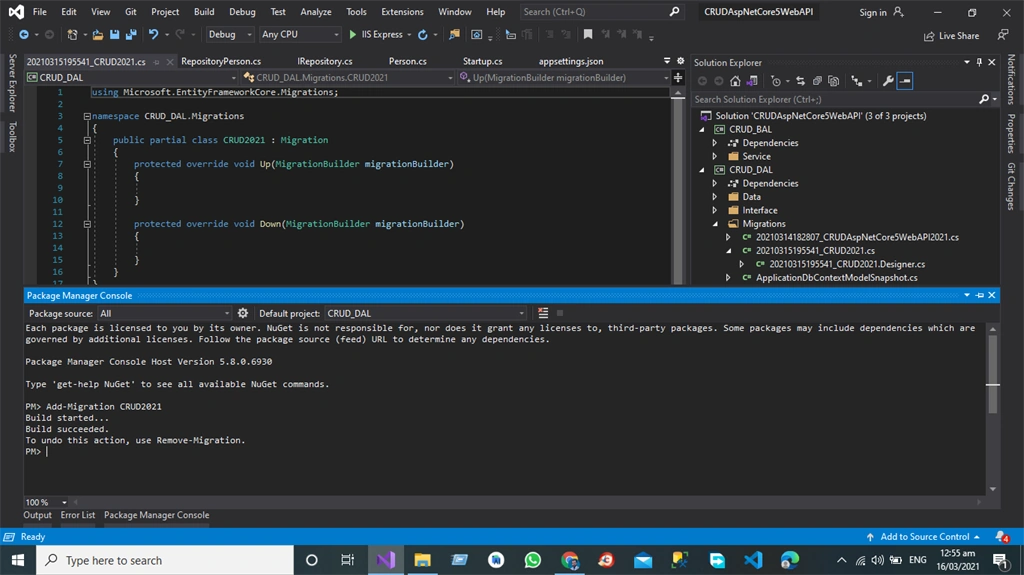Screen dimensions: 1024x575
Task: Open the Build menu
Action: [x=204, y=12]
